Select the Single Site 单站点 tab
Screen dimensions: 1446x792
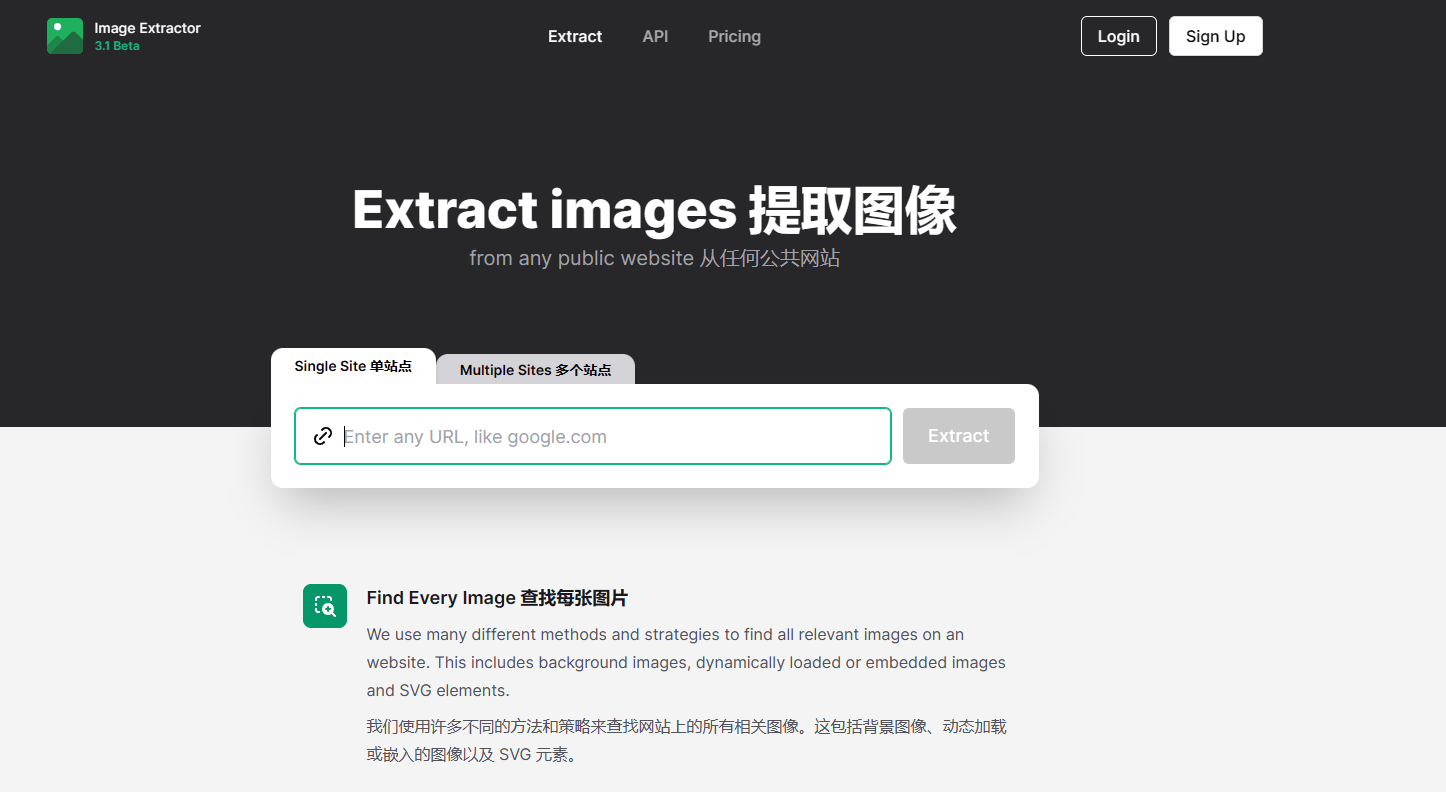[x=354, y=366]
